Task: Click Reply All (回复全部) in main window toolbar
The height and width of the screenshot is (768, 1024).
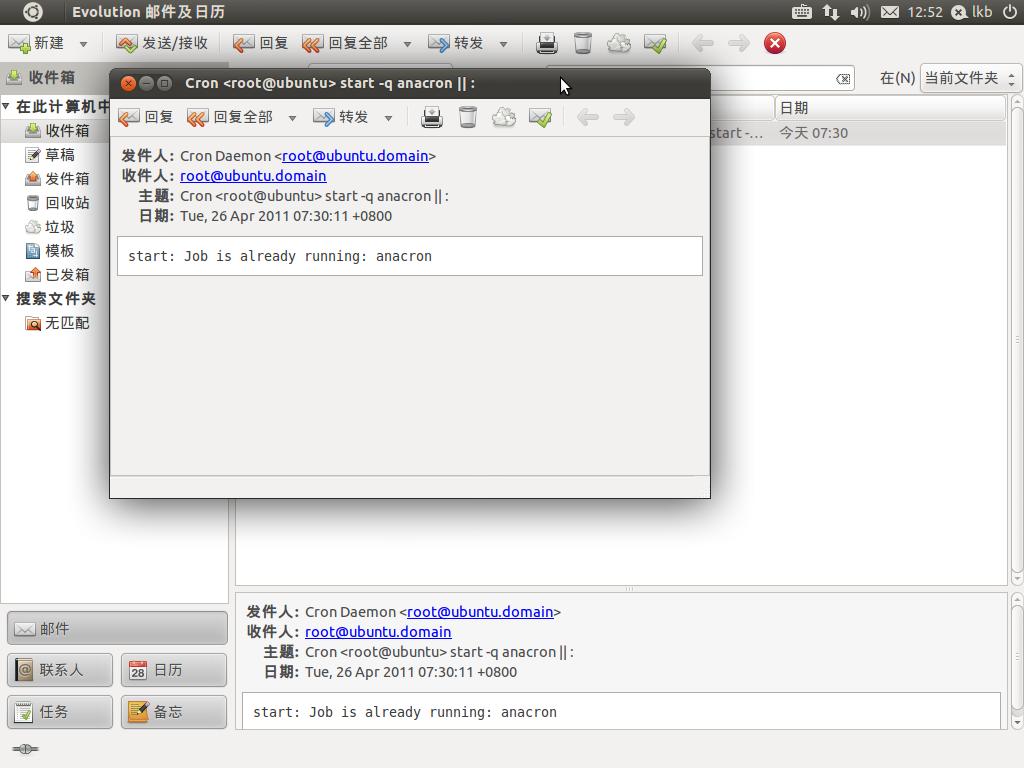Action: [x=345, y=44]
